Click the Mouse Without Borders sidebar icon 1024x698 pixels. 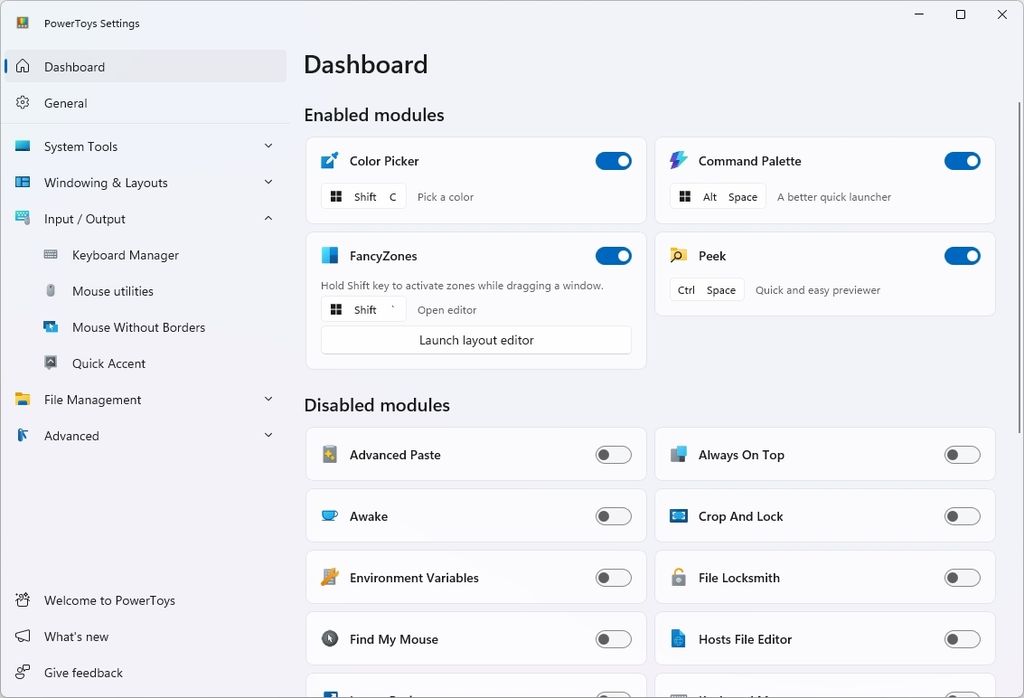coord(48,327)
